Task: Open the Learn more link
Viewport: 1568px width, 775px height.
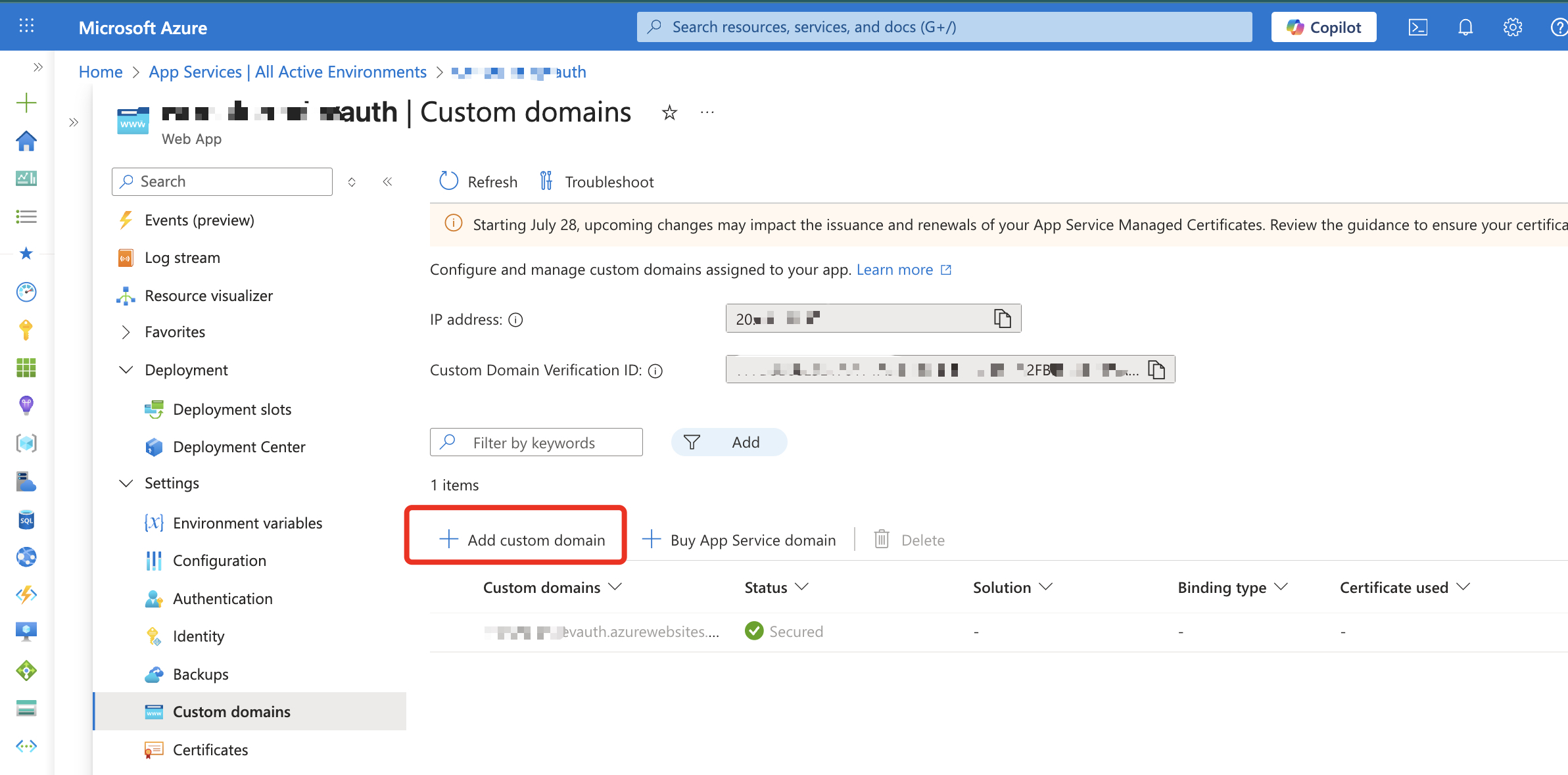Action: click(x=895, y=270)
